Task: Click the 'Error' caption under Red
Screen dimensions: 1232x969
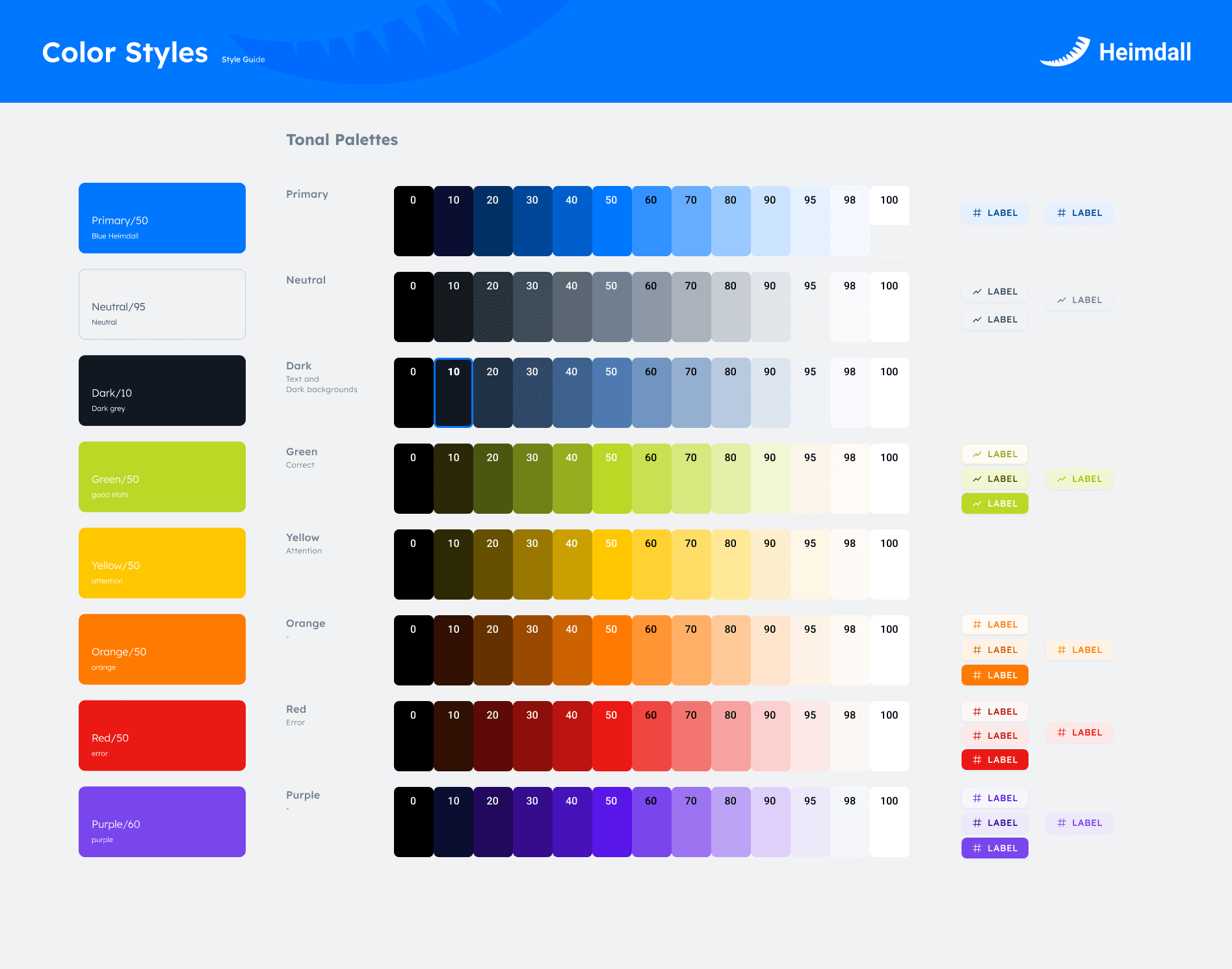Action: click(x=295, y=723)
